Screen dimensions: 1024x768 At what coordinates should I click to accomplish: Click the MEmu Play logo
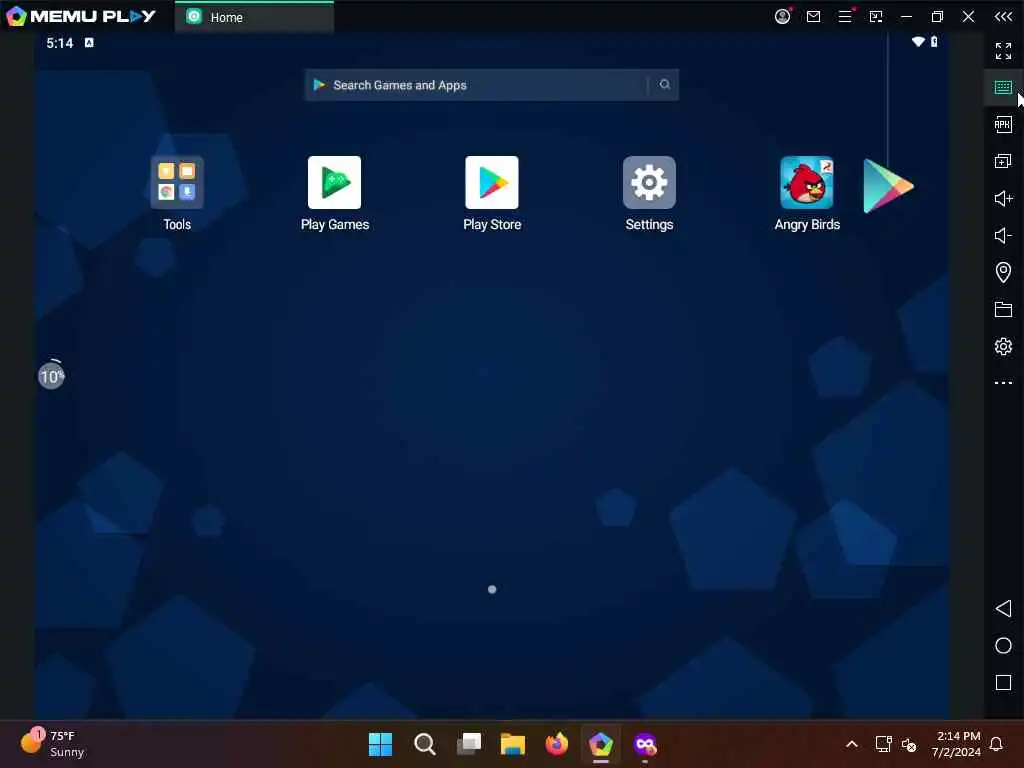[81, 16]
